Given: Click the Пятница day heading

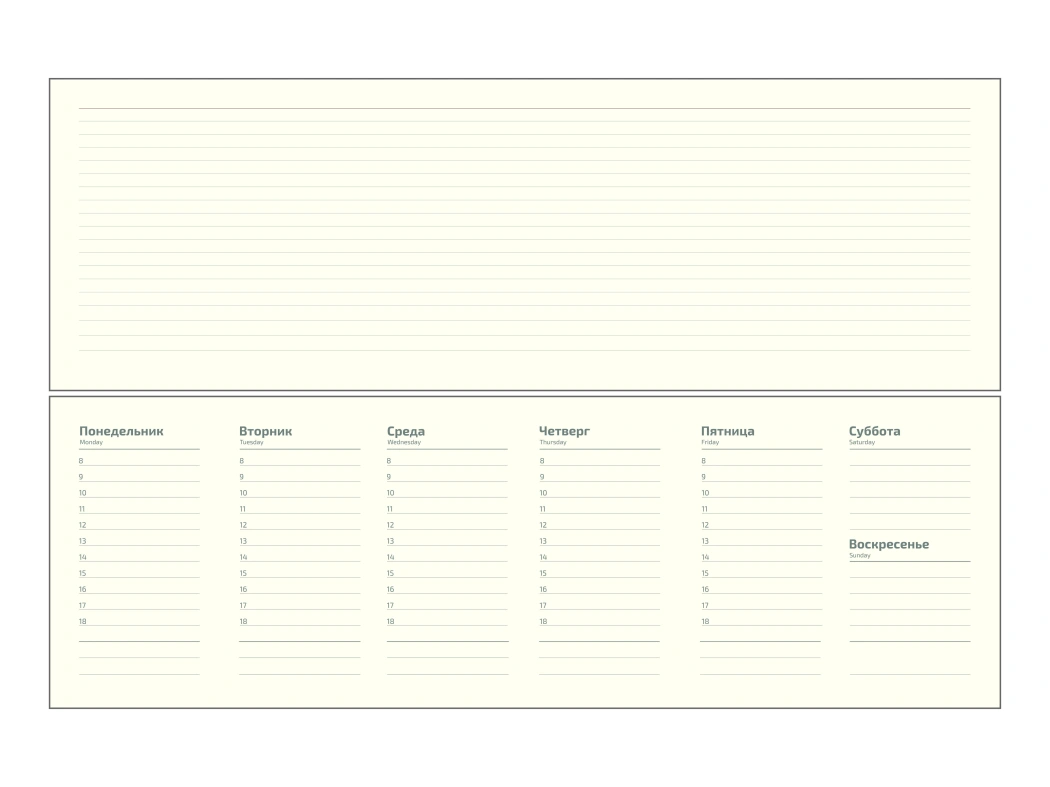Looking at the screenshot, I should click(728, 431).
